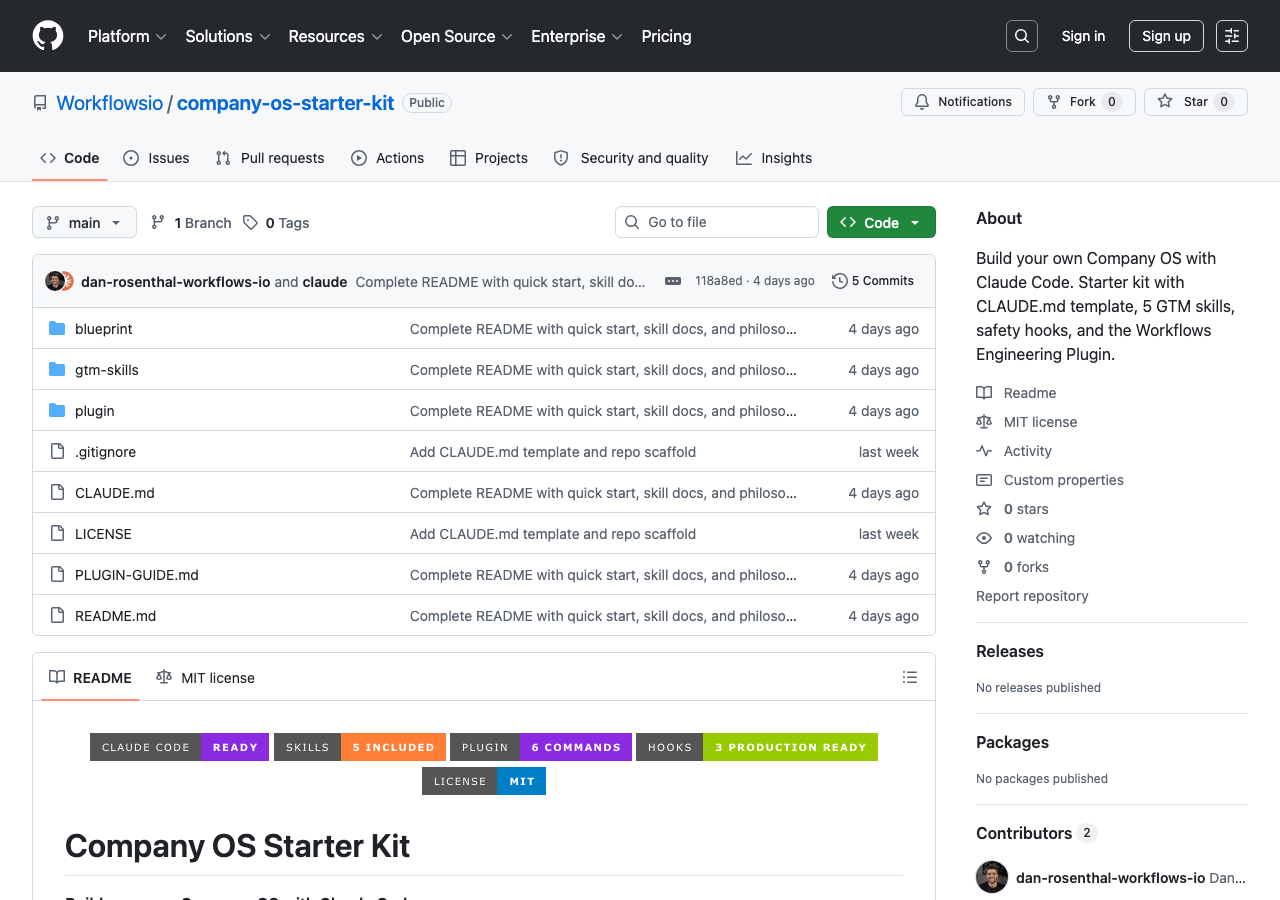Click the Report repository link
Viewport: 1280px width, 900px height.
pyautogui.click(x=1032, y=595)
